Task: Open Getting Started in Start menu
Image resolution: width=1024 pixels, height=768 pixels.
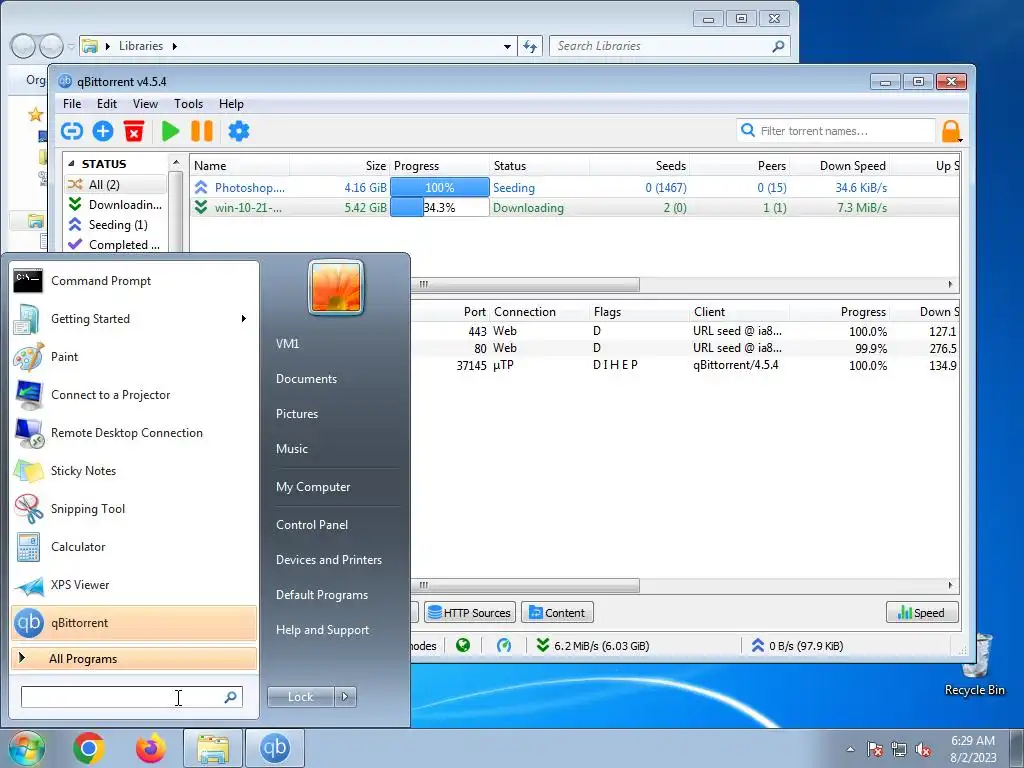Action: (x=134, y=319)
